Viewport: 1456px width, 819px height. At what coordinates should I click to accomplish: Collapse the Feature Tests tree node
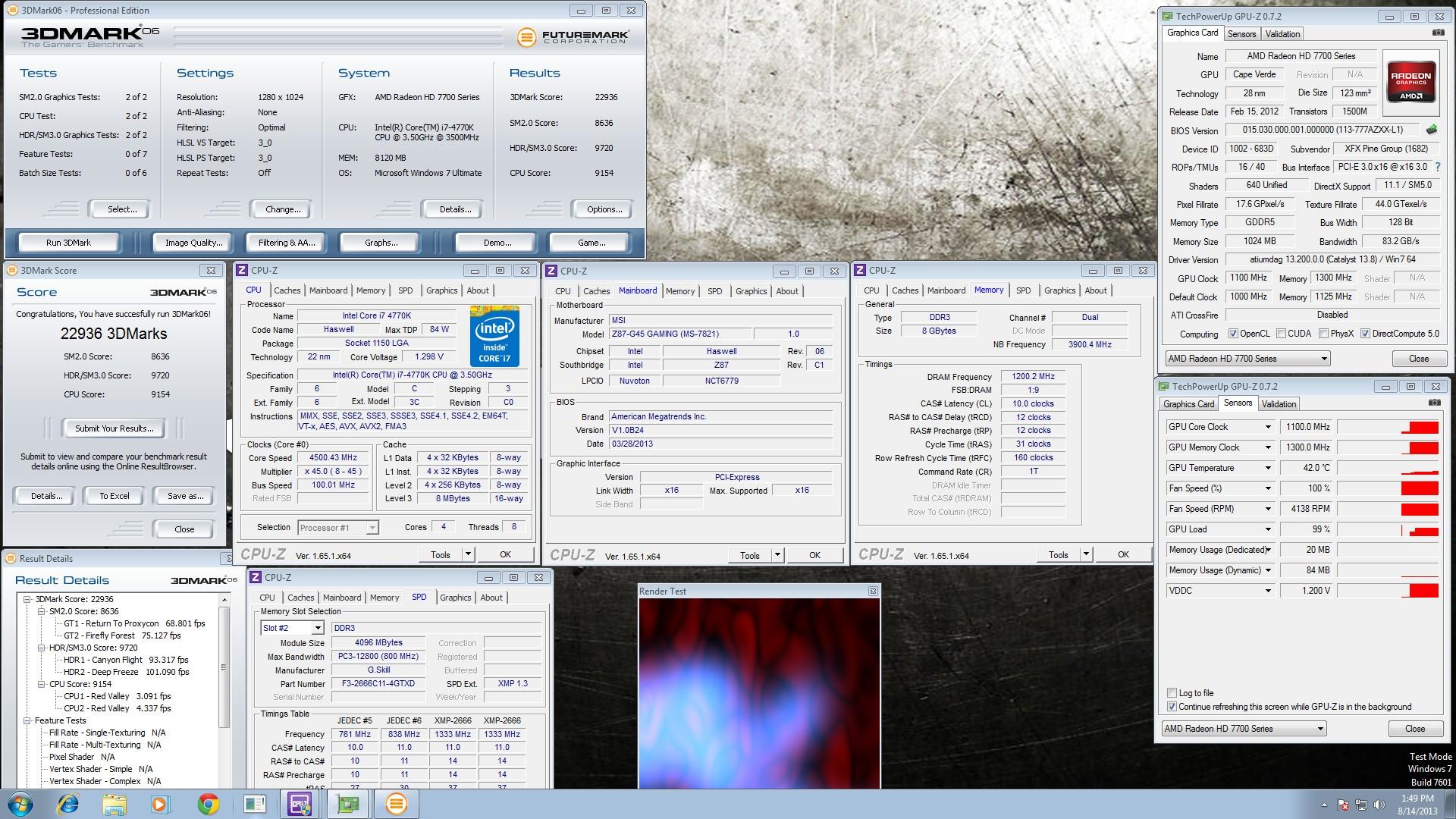point(27,720)
